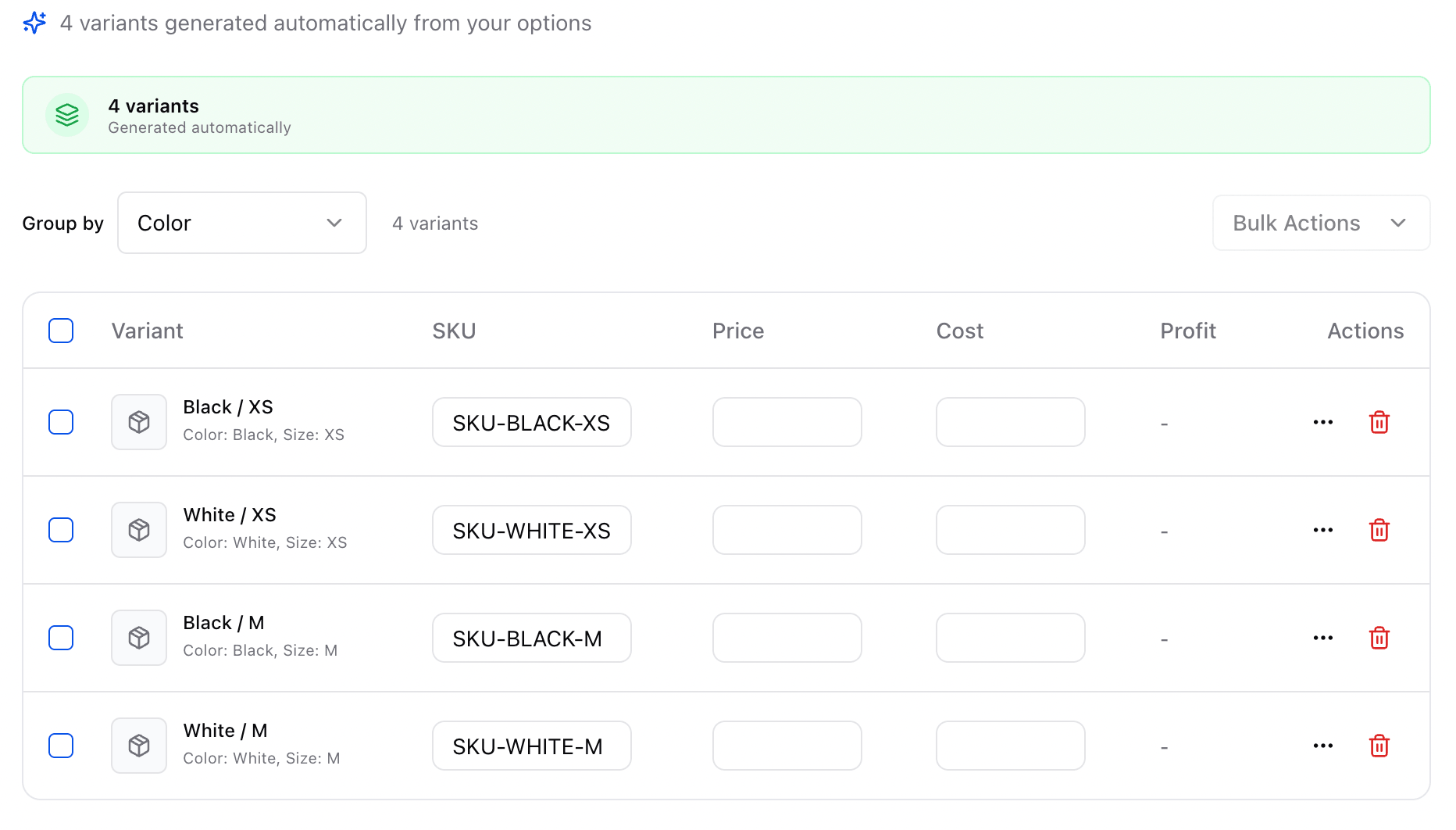Open the Bulk Actions dropdown
Image resolution: width=1456 pixels, height=830 pixels.
(x=1321, y=223)
